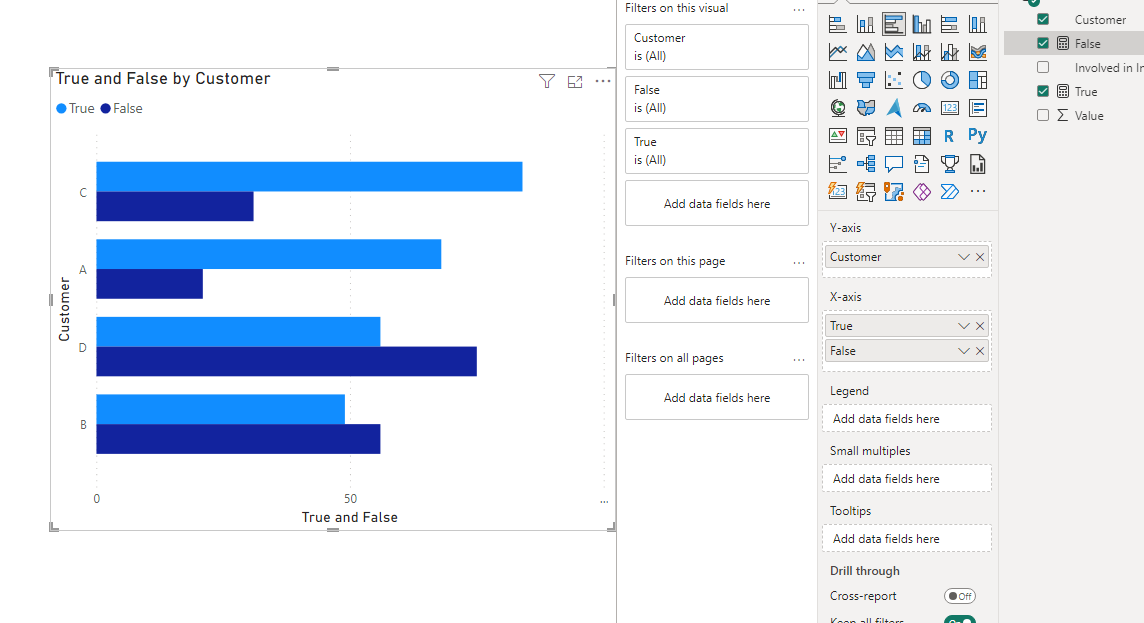Viewport: 1144px width, 623px height.
Task: Click the Small multiples add fields box
Action: (x=907, y=479)
